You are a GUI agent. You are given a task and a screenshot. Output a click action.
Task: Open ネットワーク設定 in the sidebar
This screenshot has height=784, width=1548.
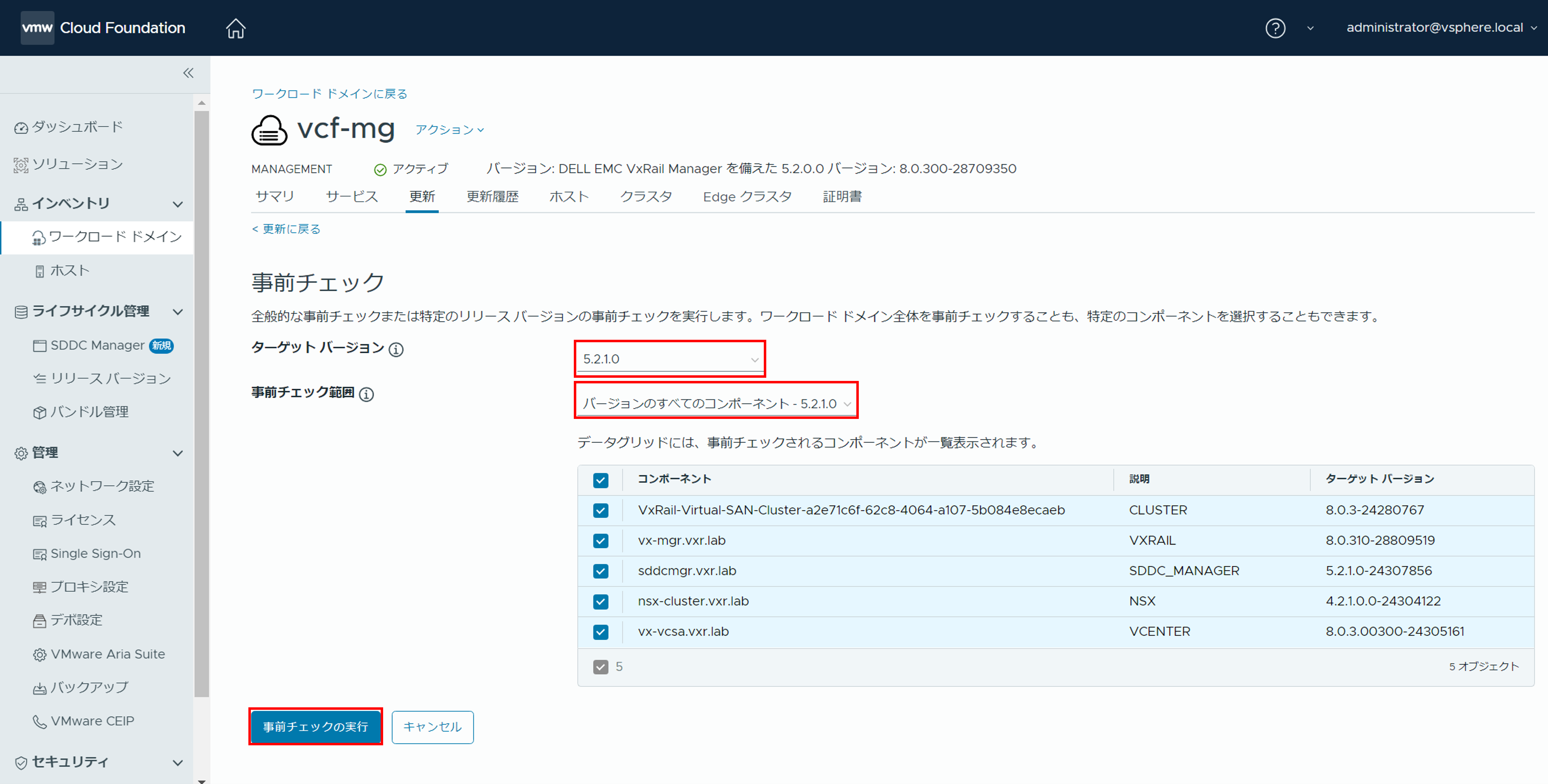point(94,486)
